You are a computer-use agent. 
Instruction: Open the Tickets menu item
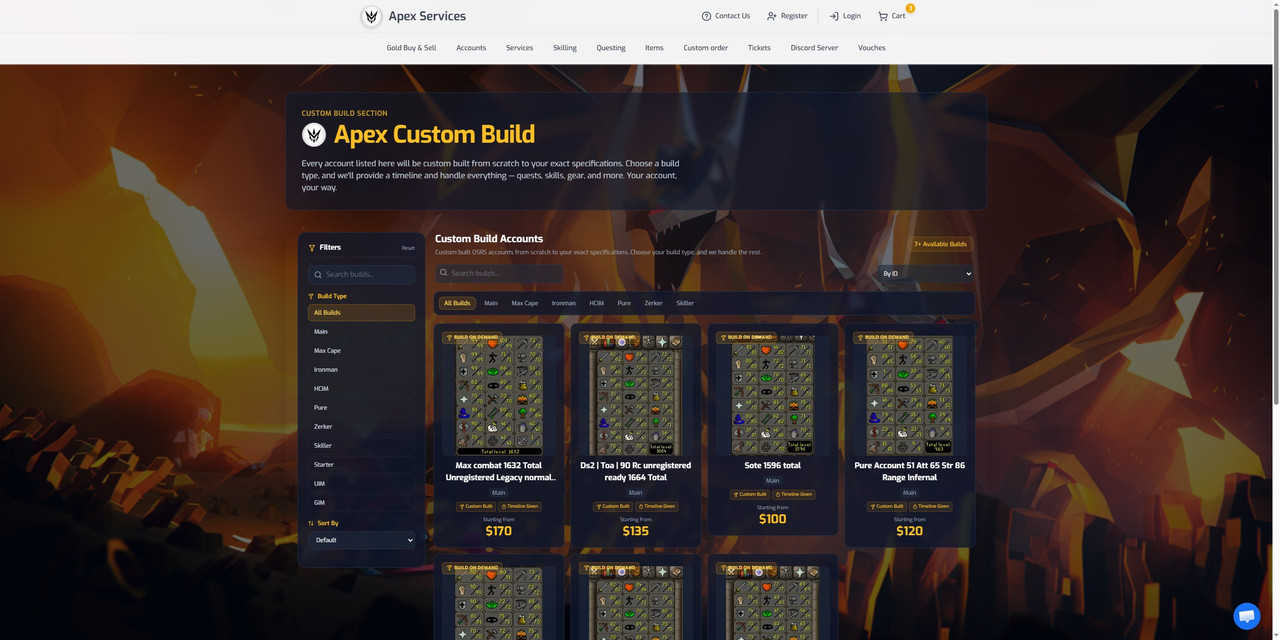(759, 48)
